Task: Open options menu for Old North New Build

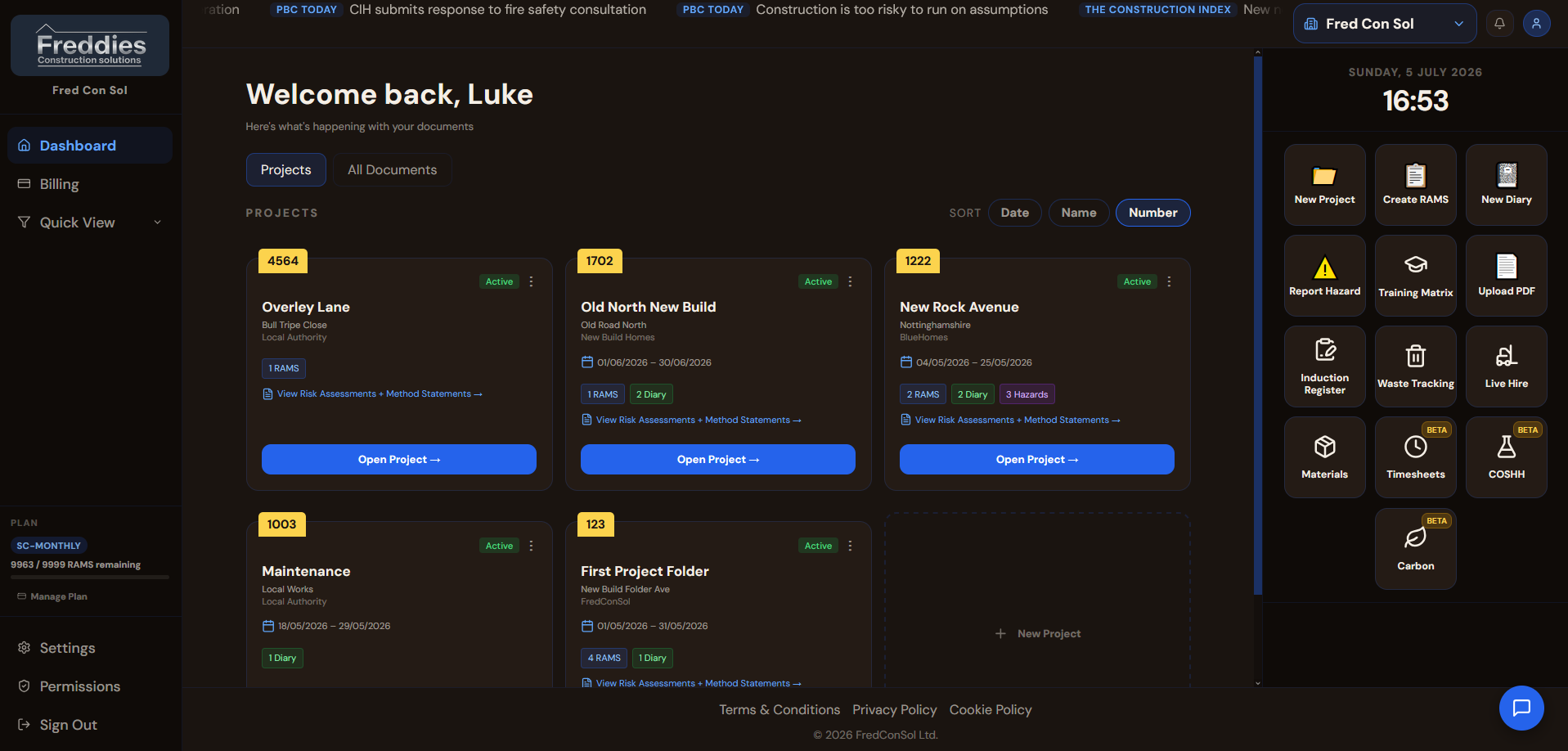Action: tap(851, 281)
